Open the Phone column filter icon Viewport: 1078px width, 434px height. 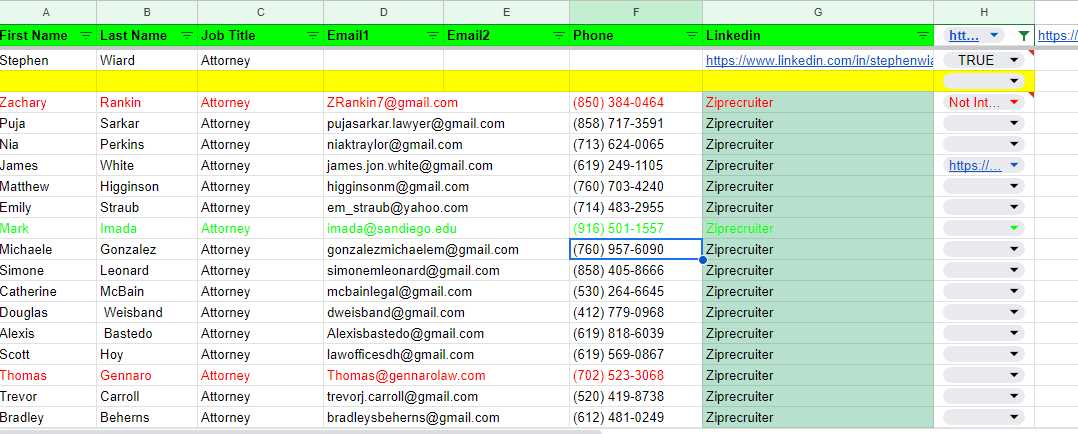pyautogui.click(x=690, y=35)
